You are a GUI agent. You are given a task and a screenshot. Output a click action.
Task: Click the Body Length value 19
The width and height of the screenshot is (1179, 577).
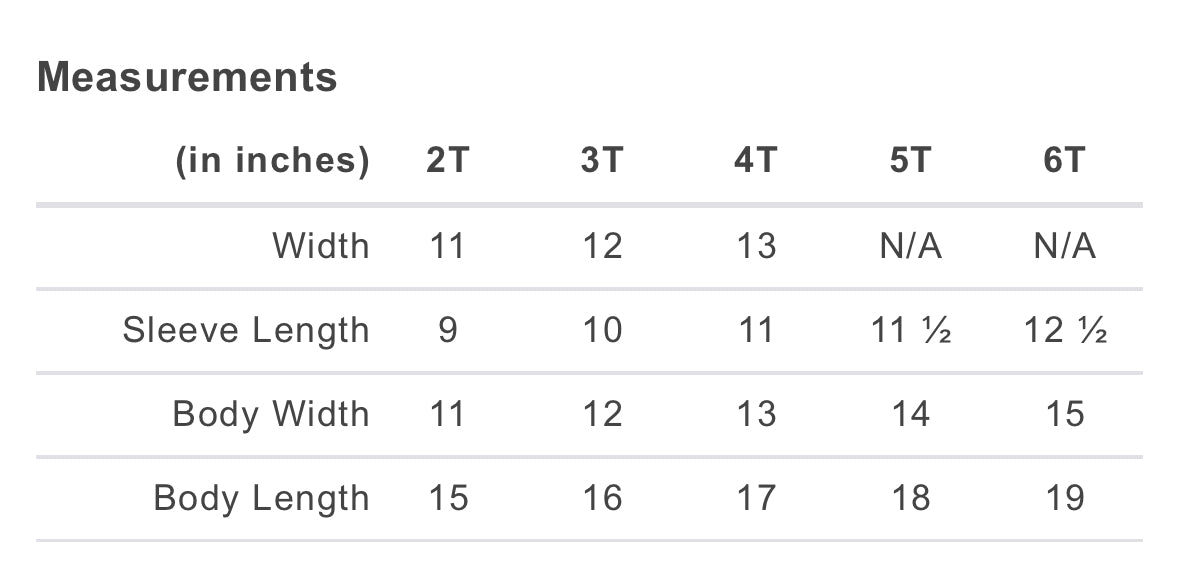pos(1065,498)
